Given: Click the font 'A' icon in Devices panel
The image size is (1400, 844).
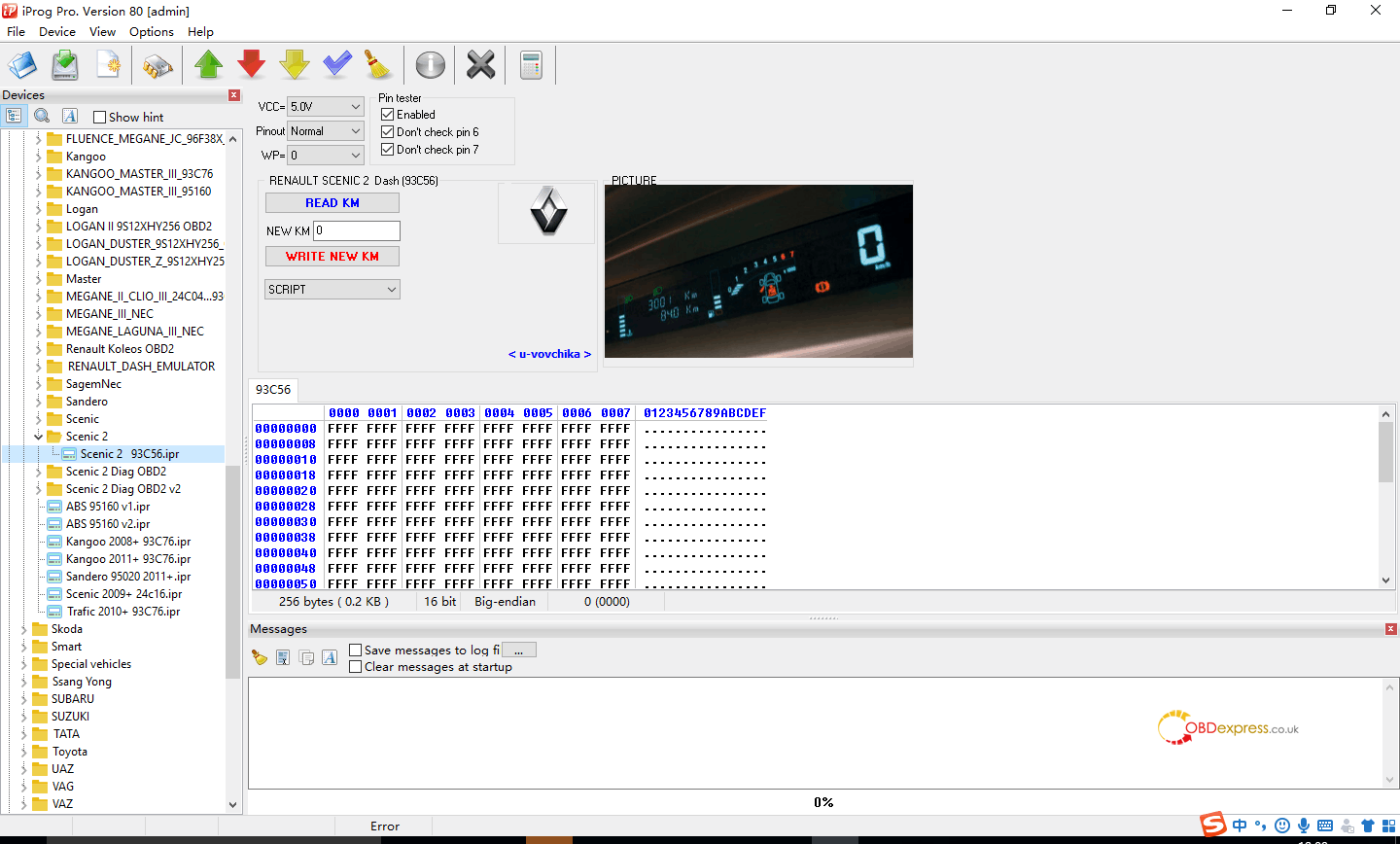Looking at the screenshot, I should [70, 116].
